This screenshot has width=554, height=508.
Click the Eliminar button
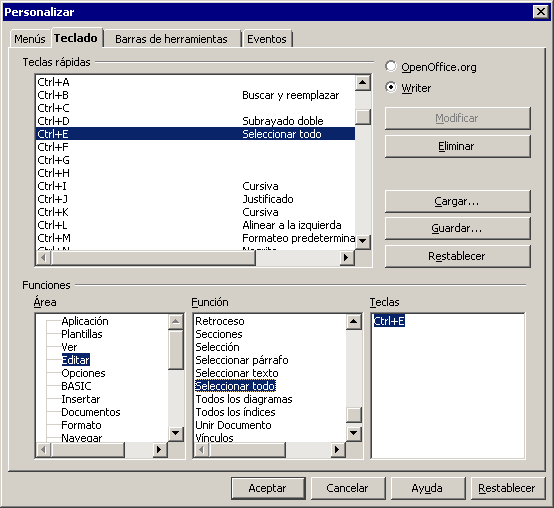tap(458, 146)
